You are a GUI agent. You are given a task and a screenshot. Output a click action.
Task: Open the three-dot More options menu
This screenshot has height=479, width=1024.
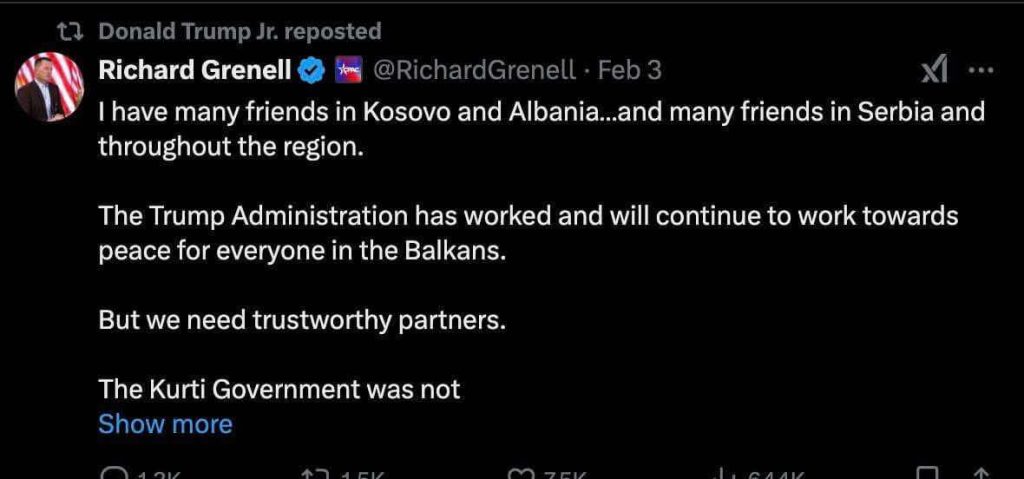click(x=982, y=70)
